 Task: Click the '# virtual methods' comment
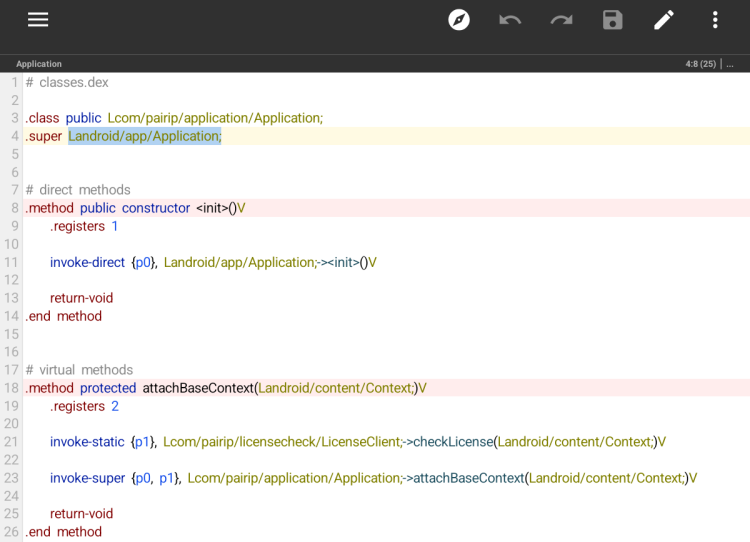tap(79, 370)
